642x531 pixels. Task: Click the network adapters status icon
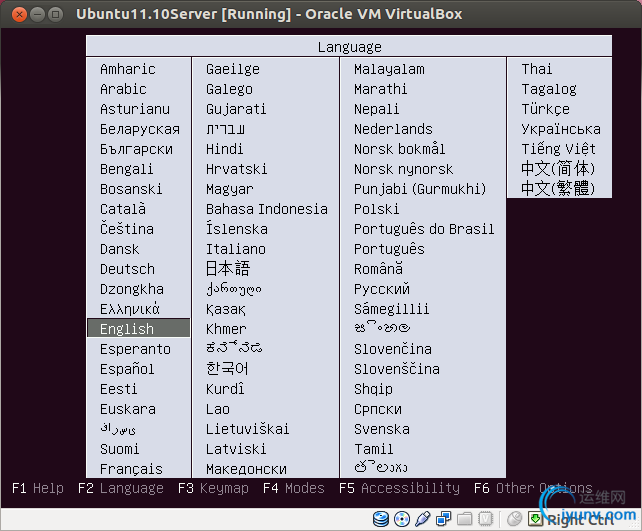point(443,519)
